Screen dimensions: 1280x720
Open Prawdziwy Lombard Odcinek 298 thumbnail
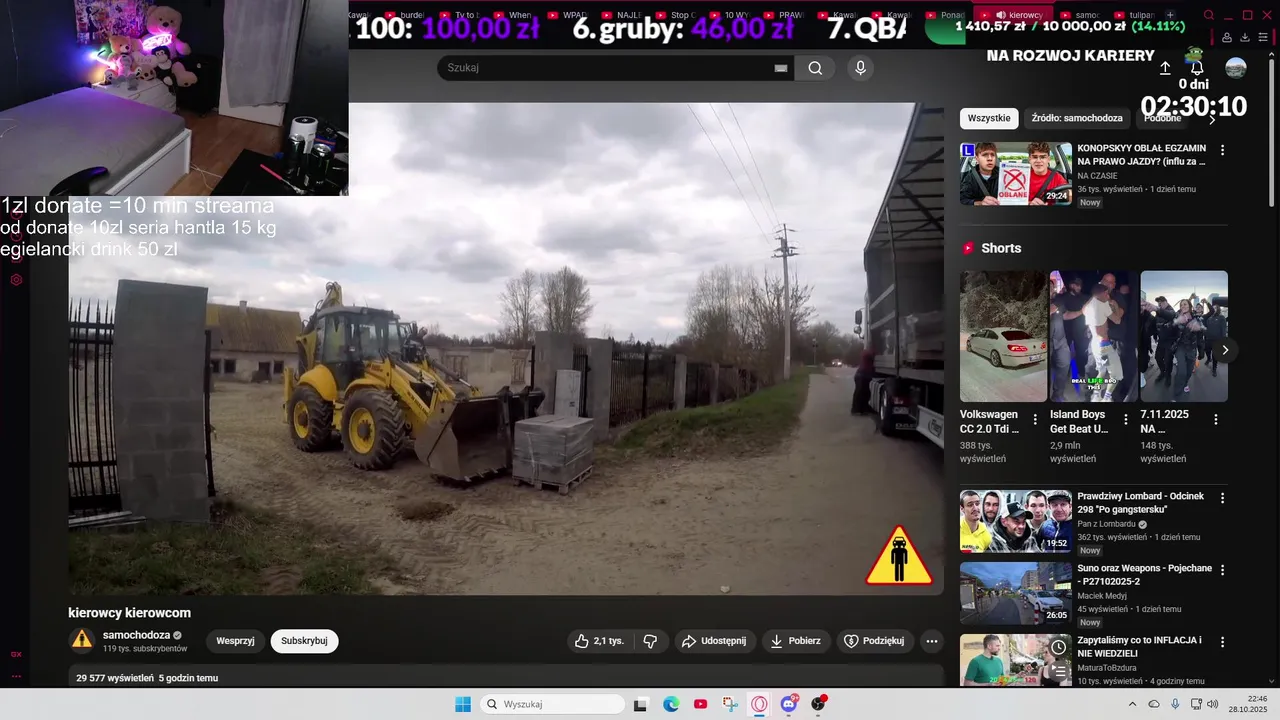pyautogui.click(x=1016, y=521)
